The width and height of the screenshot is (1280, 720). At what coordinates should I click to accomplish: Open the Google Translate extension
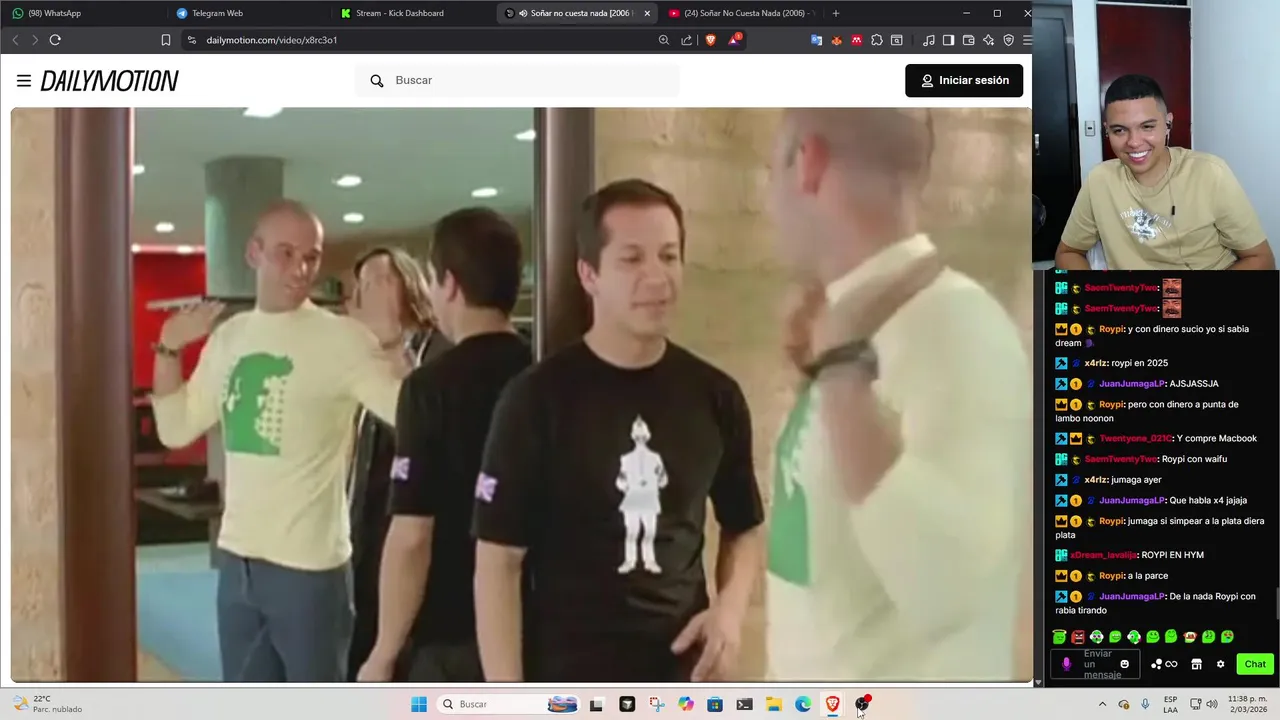click(x=816, y=40)
